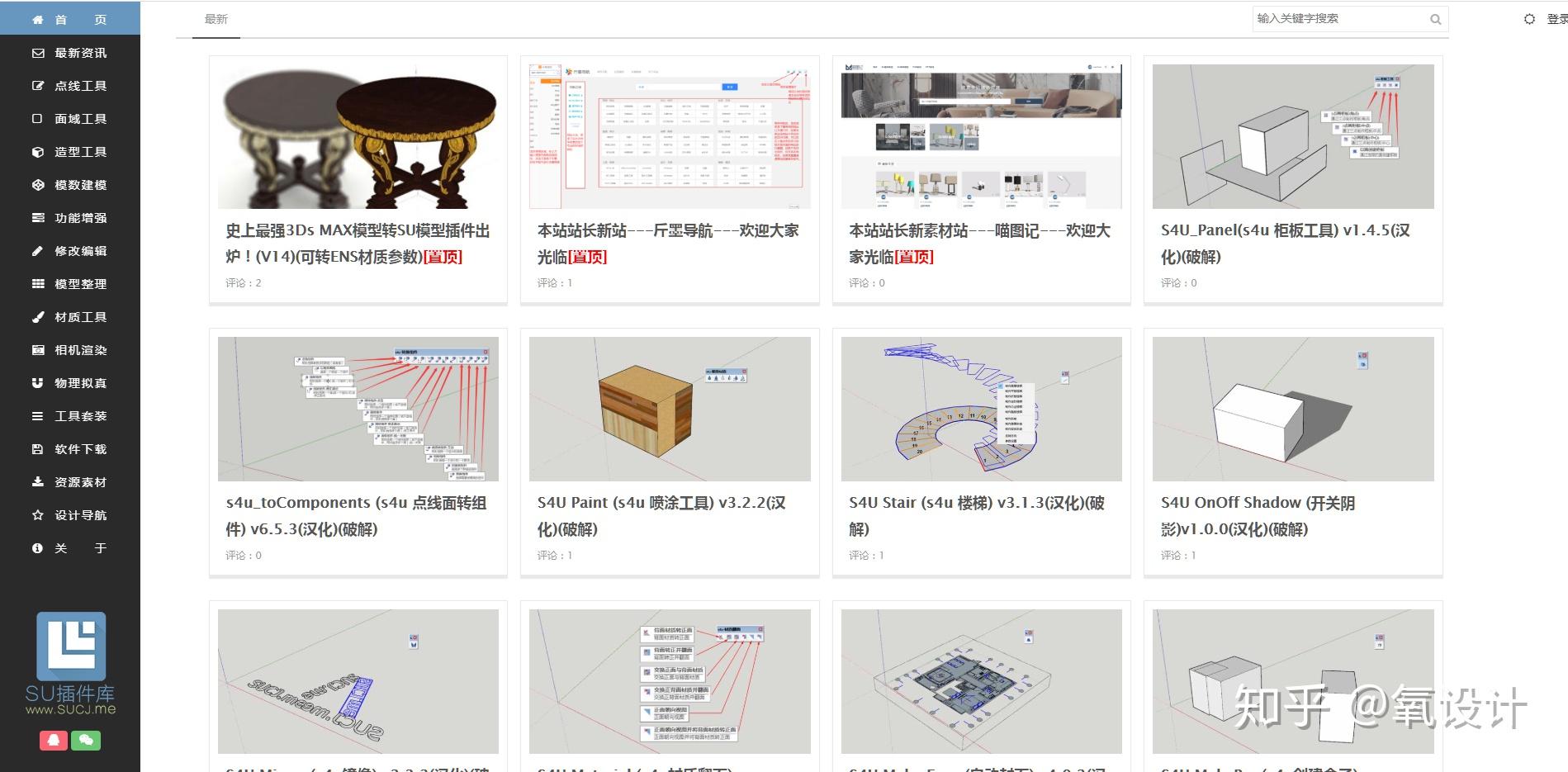Open the s4u_toComponents v6.5.3 post title
The height and width of the screenshot is (772, 1568).
(356, 516)
